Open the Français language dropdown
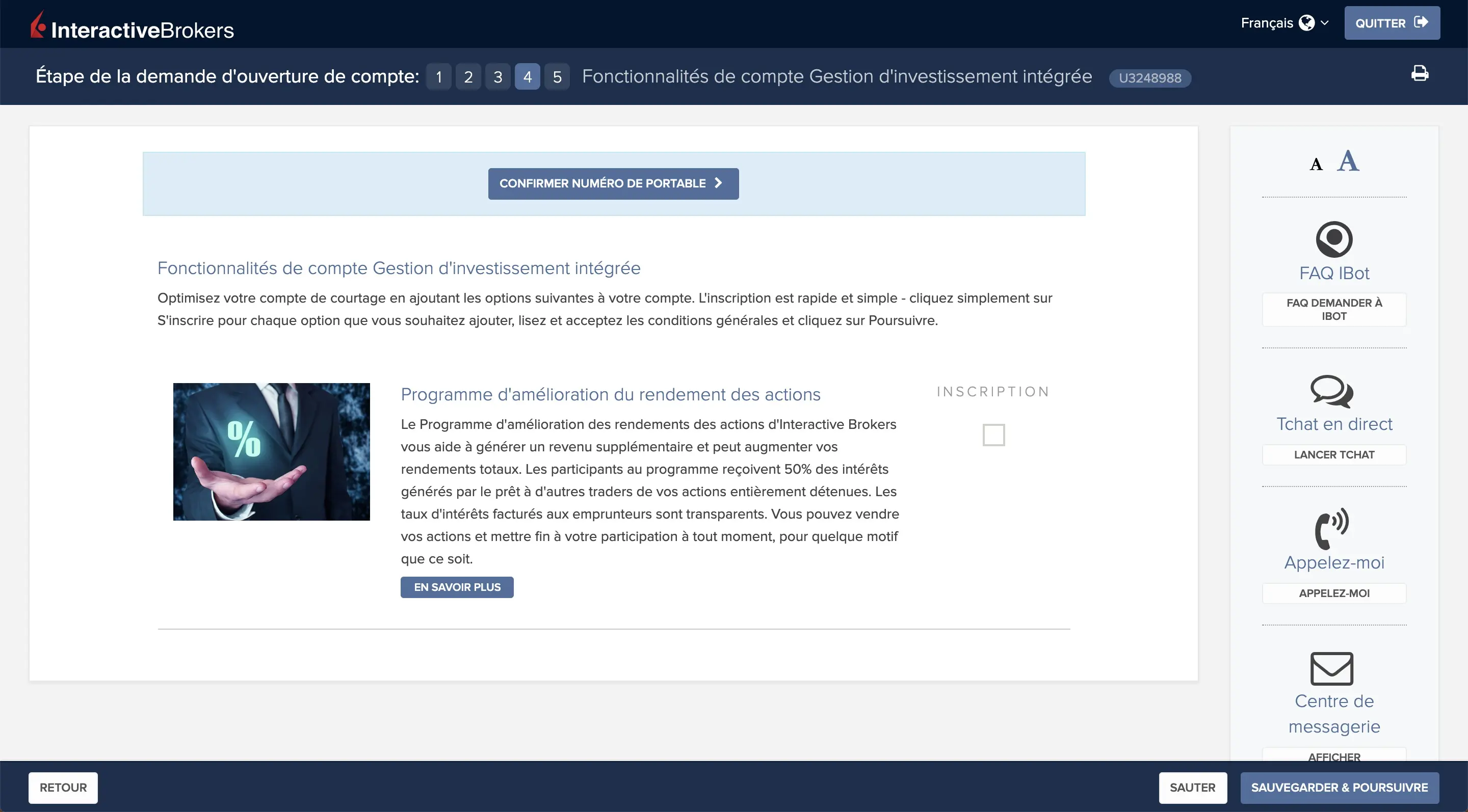Image resolution: width=1468 pixels, height=812 pixels. [x=1284, y=23]
